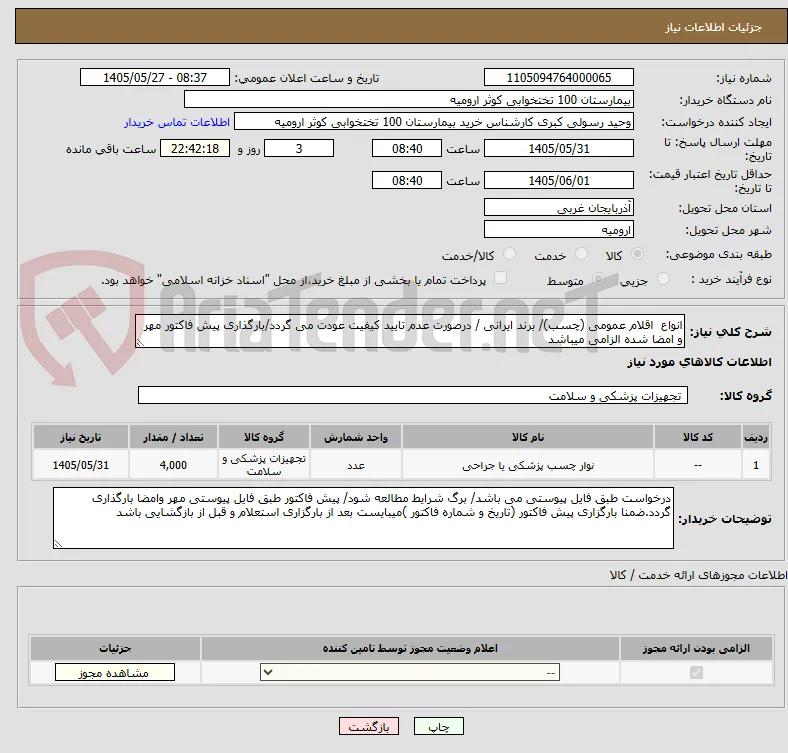Click the اعلام وضعیت مجوز column header
The height and width of the screenshot is (753, 788).
[x=410, y=648]
